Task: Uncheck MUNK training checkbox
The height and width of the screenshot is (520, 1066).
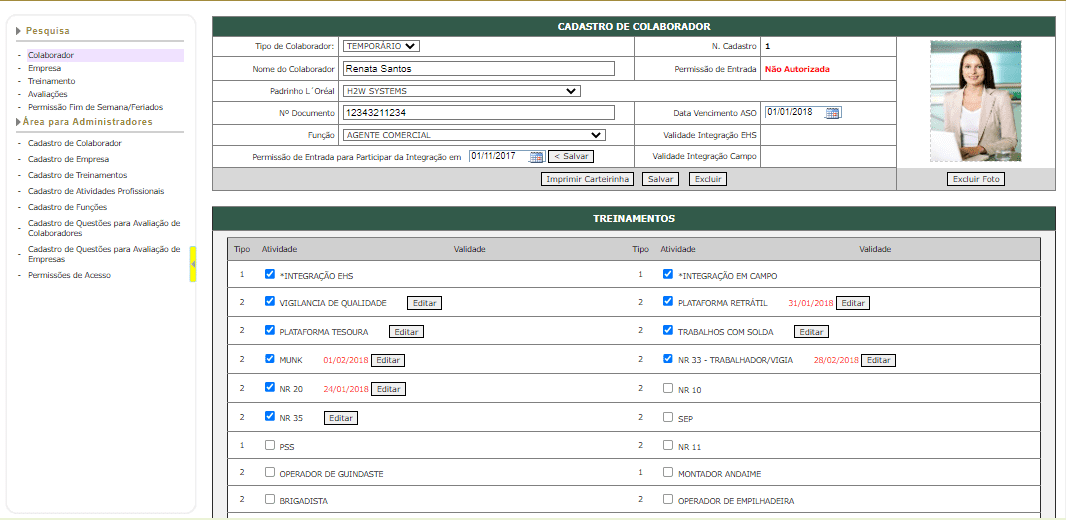Action: pos(270,359)
